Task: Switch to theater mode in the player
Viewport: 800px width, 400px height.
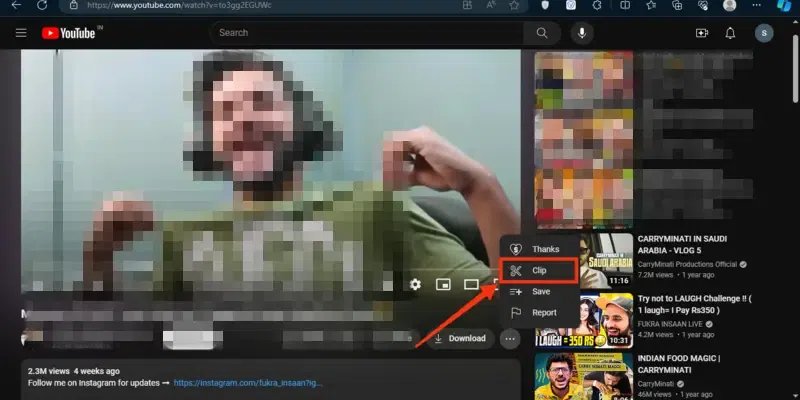Action: [471, 284]
